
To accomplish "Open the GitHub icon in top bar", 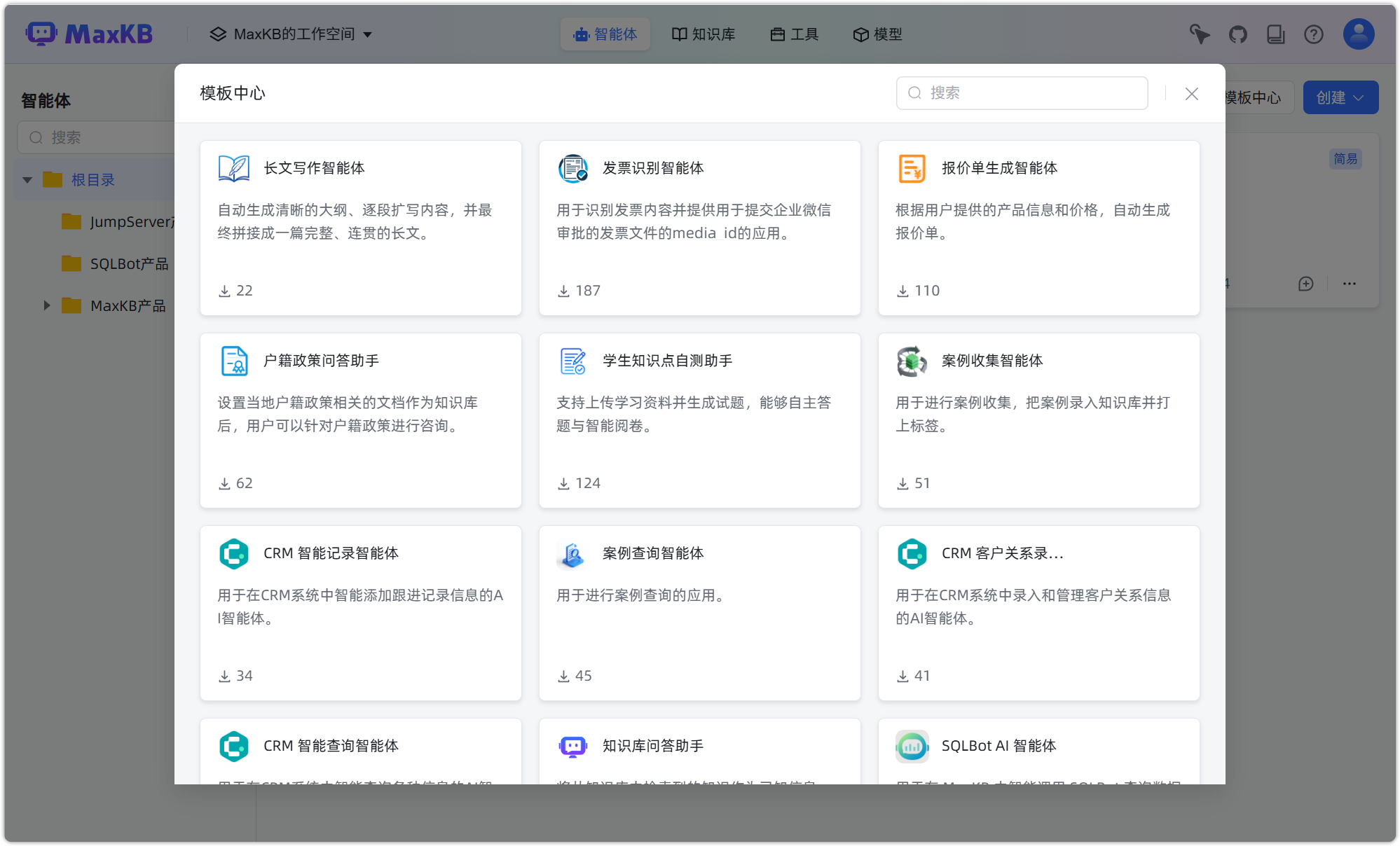I will click(x=1237, y=34).
